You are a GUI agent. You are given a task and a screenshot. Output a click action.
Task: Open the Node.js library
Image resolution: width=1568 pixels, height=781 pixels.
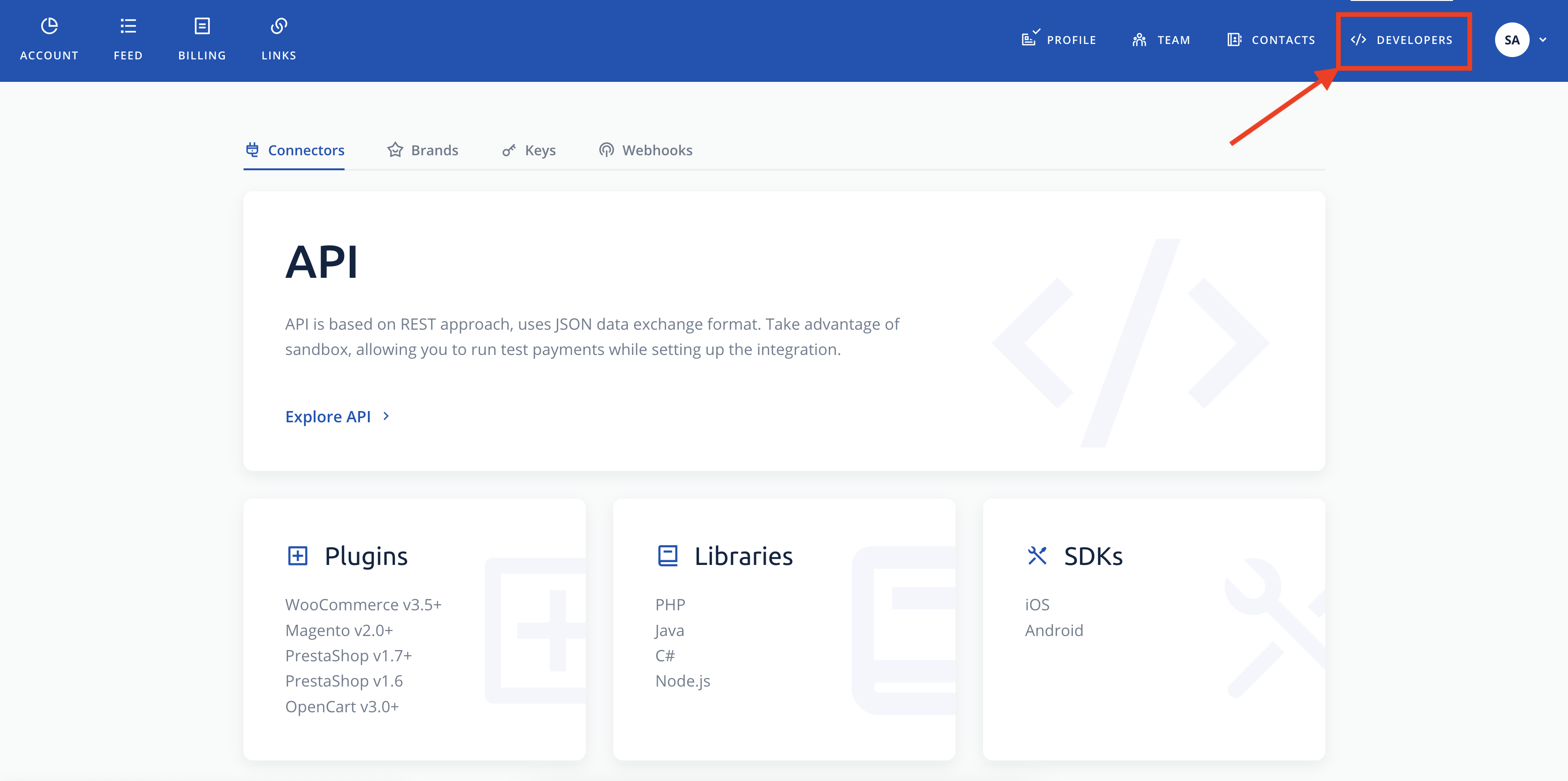pyautogui.click(x=683, y=680)
